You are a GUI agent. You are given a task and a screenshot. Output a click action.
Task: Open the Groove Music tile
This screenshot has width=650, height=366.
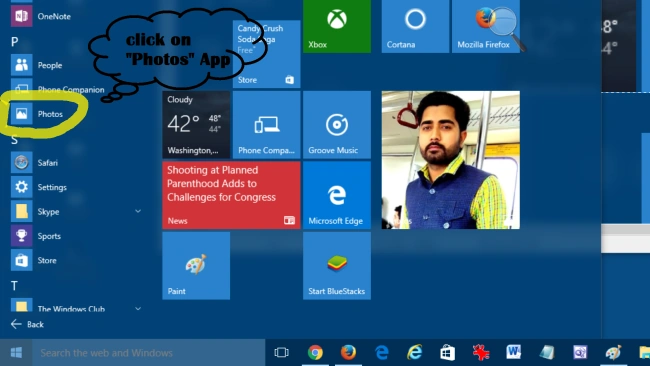337,124
